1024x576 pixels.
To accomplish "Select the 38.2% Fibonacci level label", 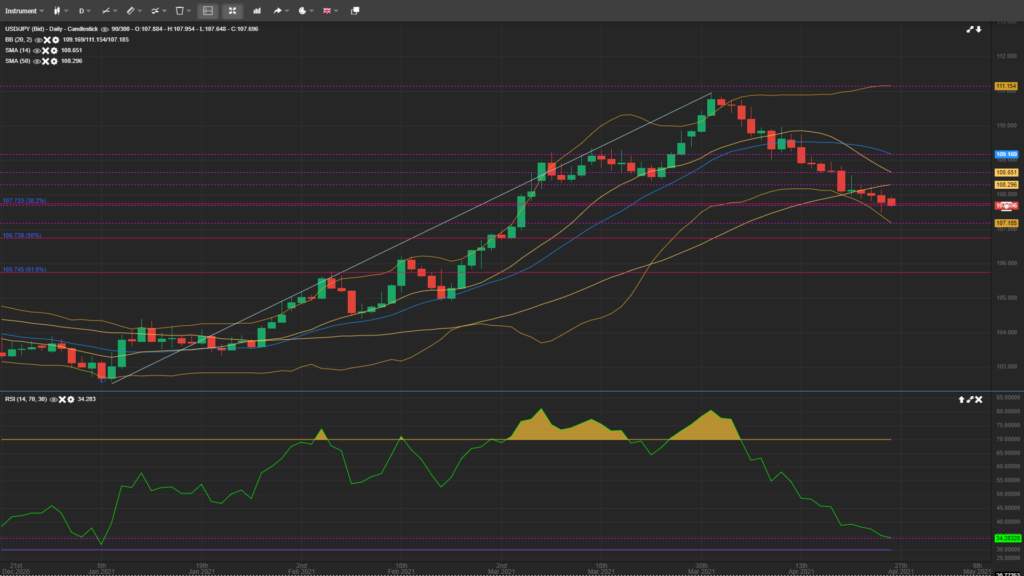I will coord(25,201).
